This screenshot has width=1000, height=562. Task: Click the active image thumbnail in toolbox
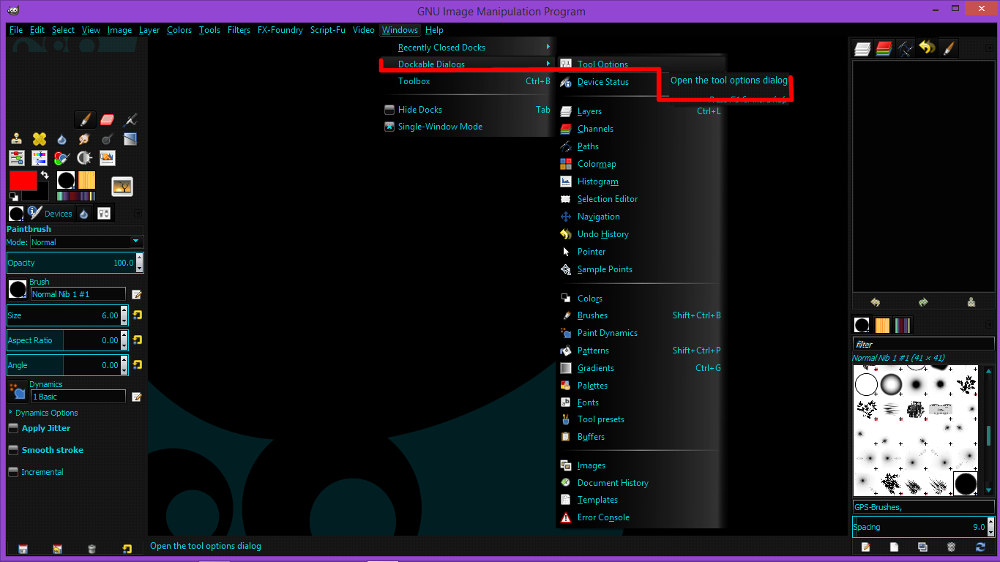click(x=122, y=186)
